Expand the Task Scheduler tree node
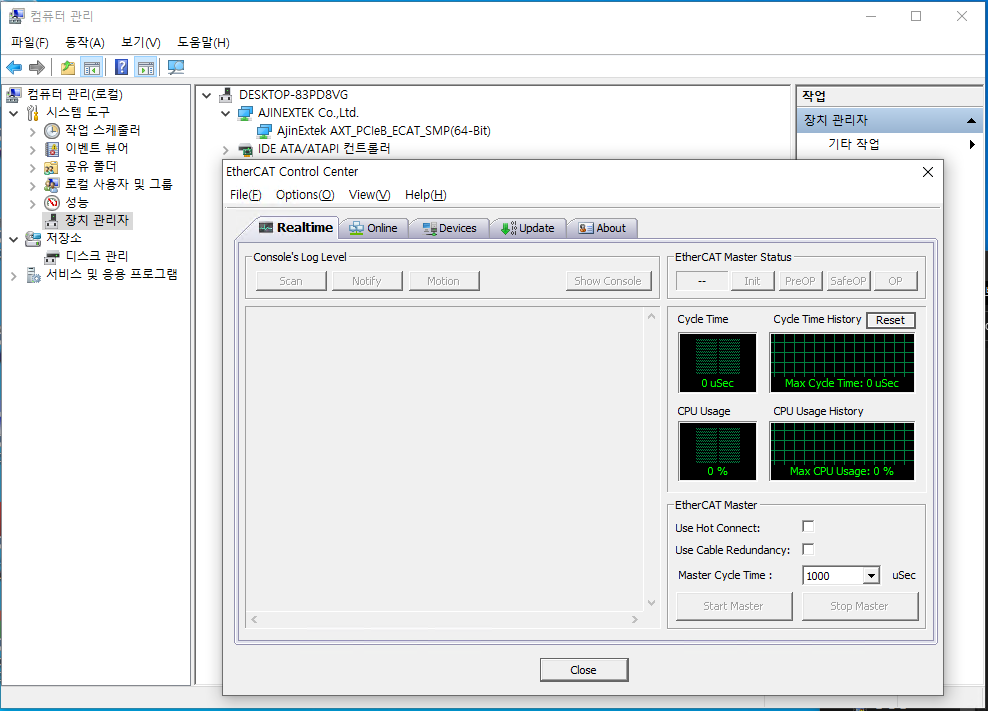Screen dimensions: 988x711 pos(33,132)
